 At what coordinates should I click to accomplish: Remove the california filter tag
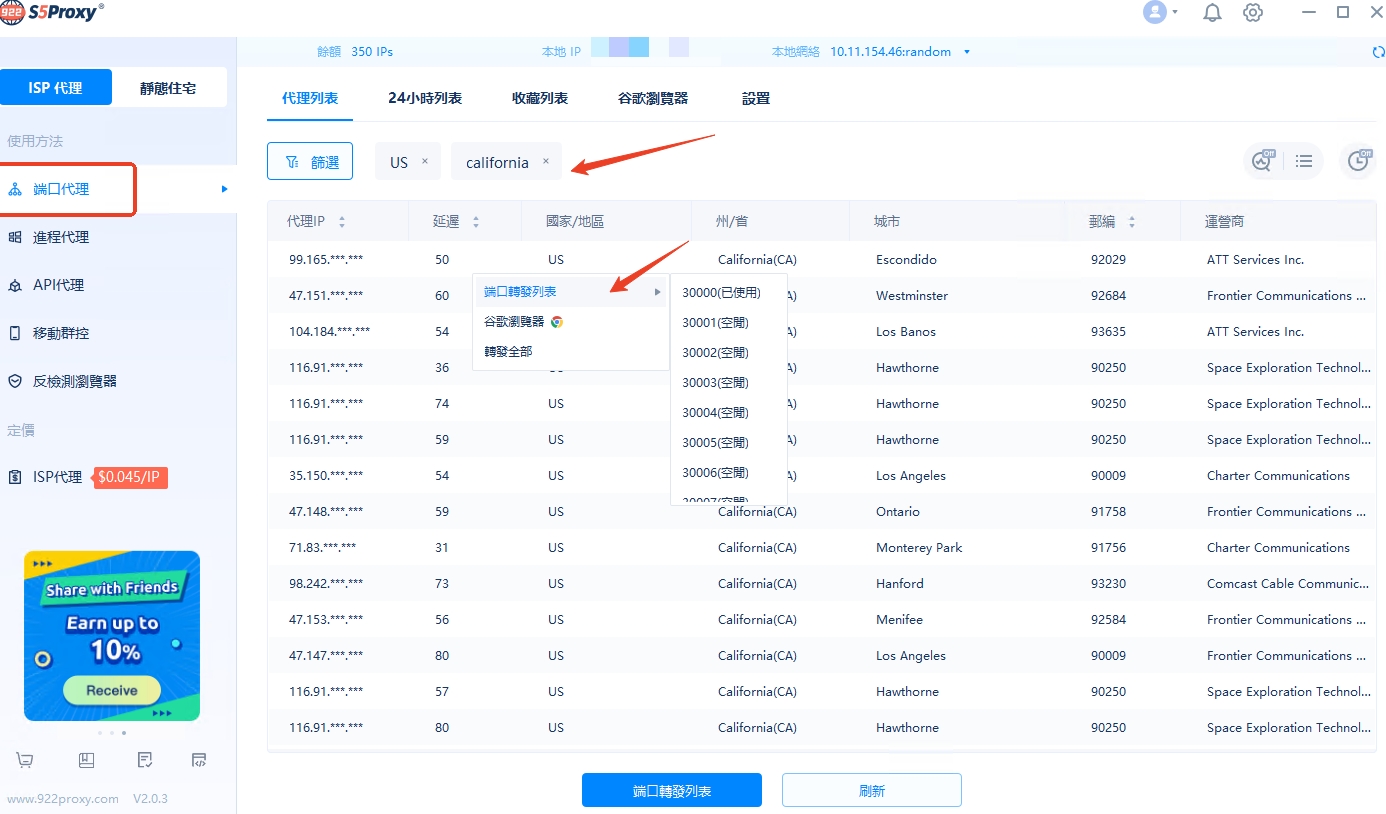click(x=545, y=161)
